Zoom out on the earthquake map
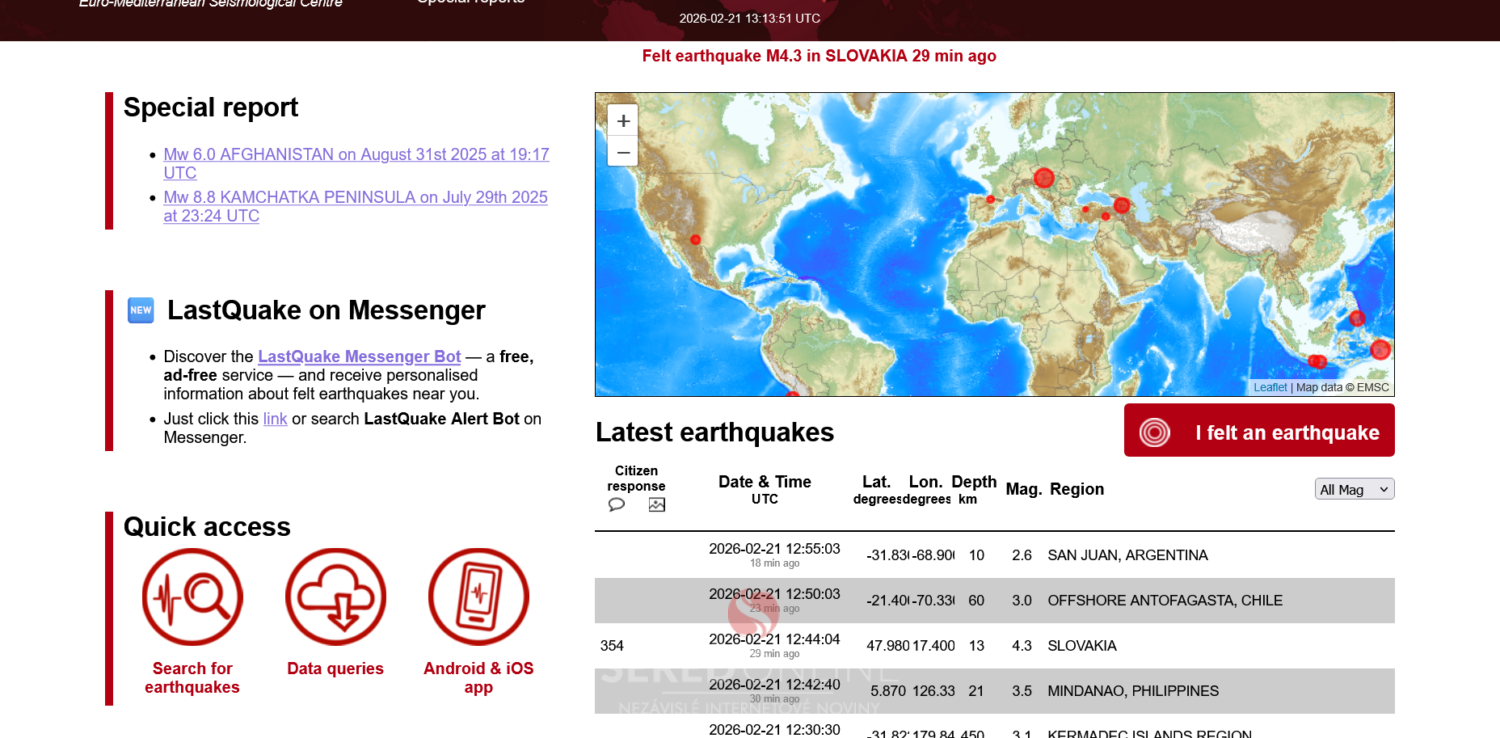Screen dimensions: 1500x738 click(622, 152)
